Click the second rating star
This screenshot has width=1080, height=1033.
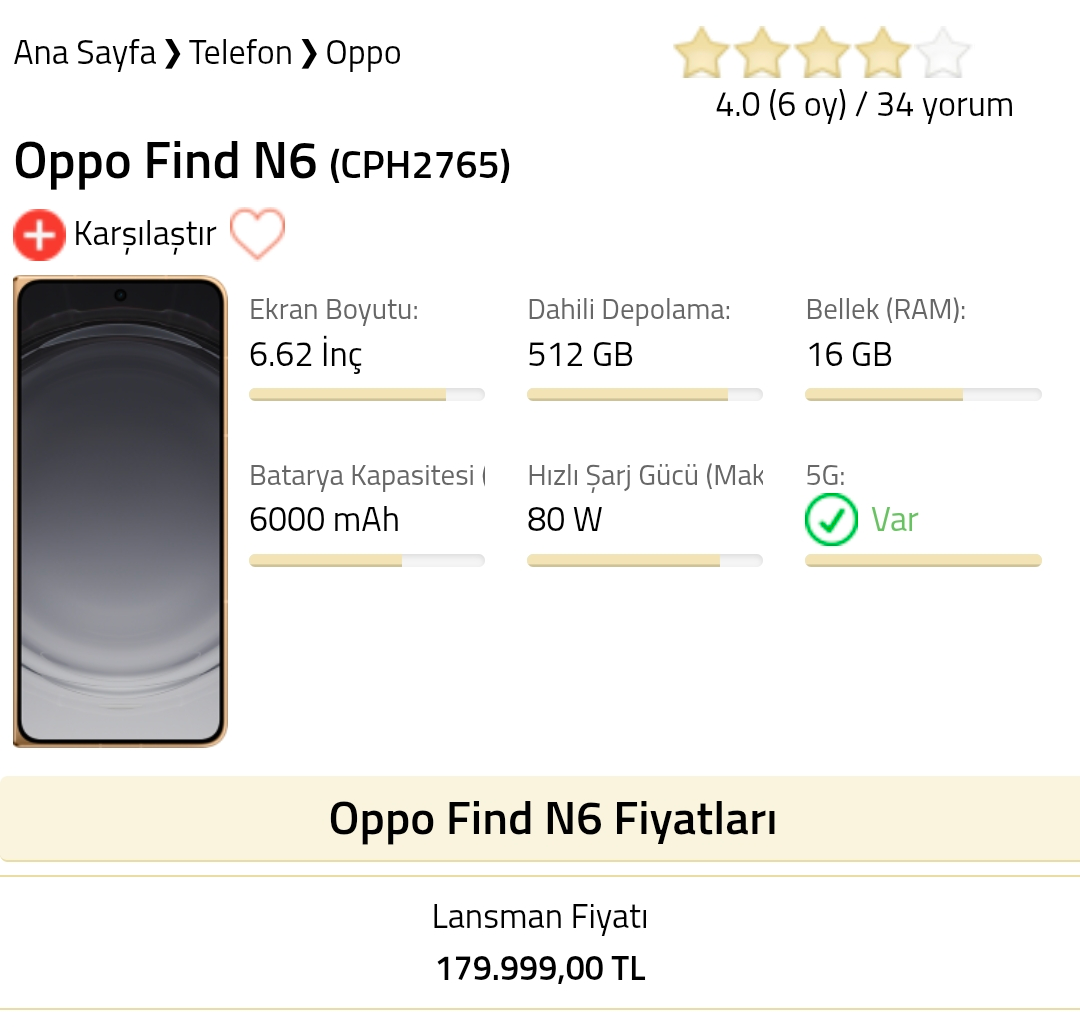tap(762, 52)
